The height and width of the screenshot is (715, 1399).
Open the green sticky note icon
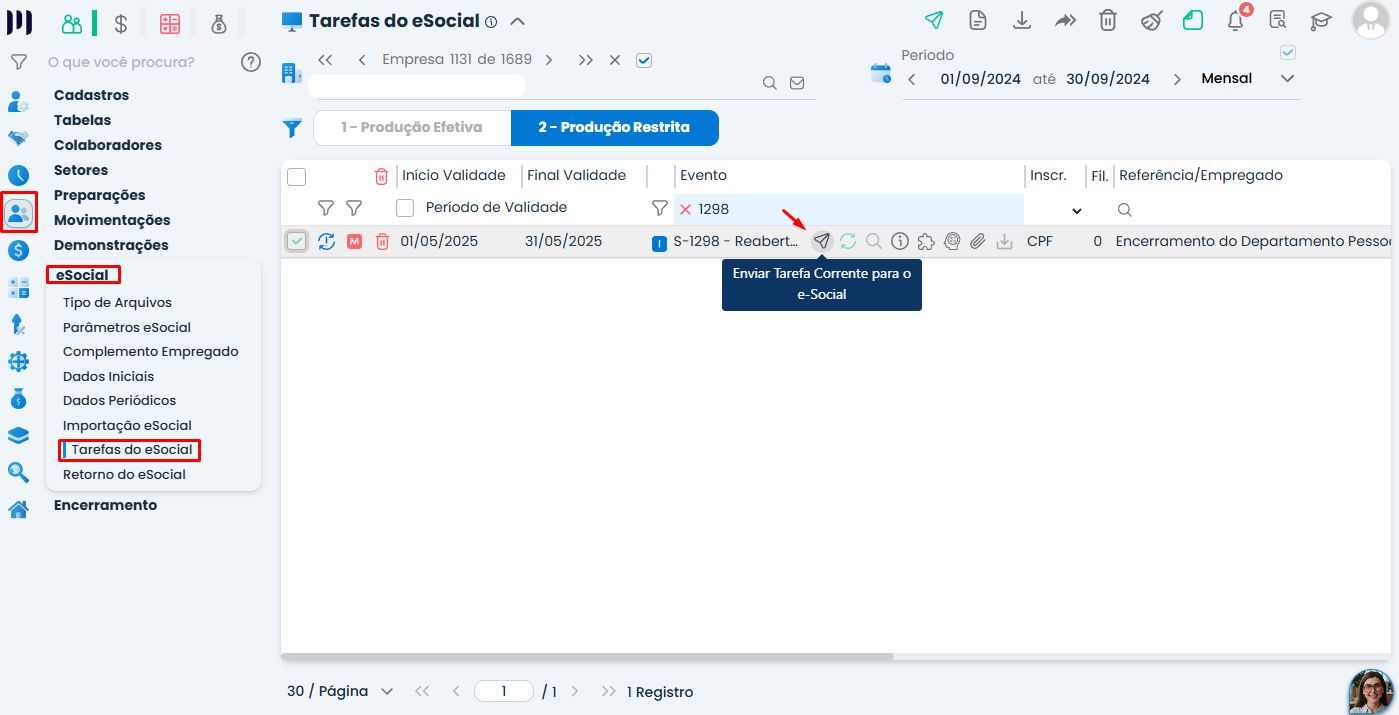(x=1193, y=20)
